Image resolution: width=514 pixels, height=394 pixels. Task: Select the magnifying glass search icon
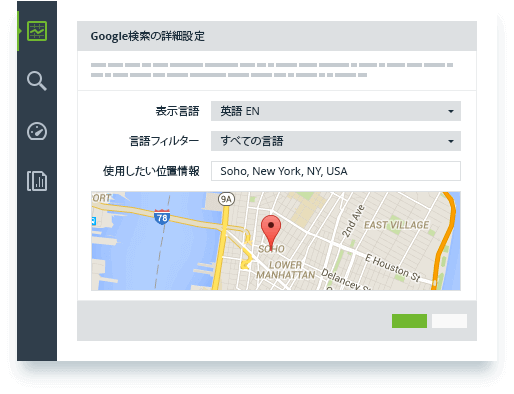[x=37, y=81]
